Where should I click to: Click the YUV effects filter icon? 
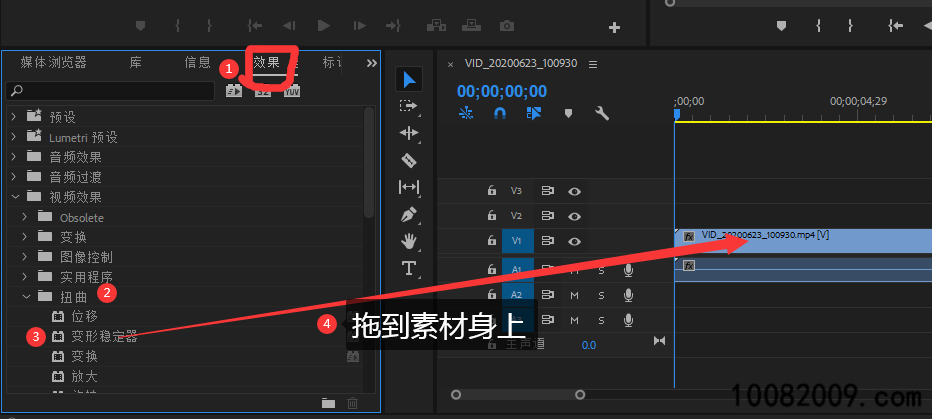(292, 91)
